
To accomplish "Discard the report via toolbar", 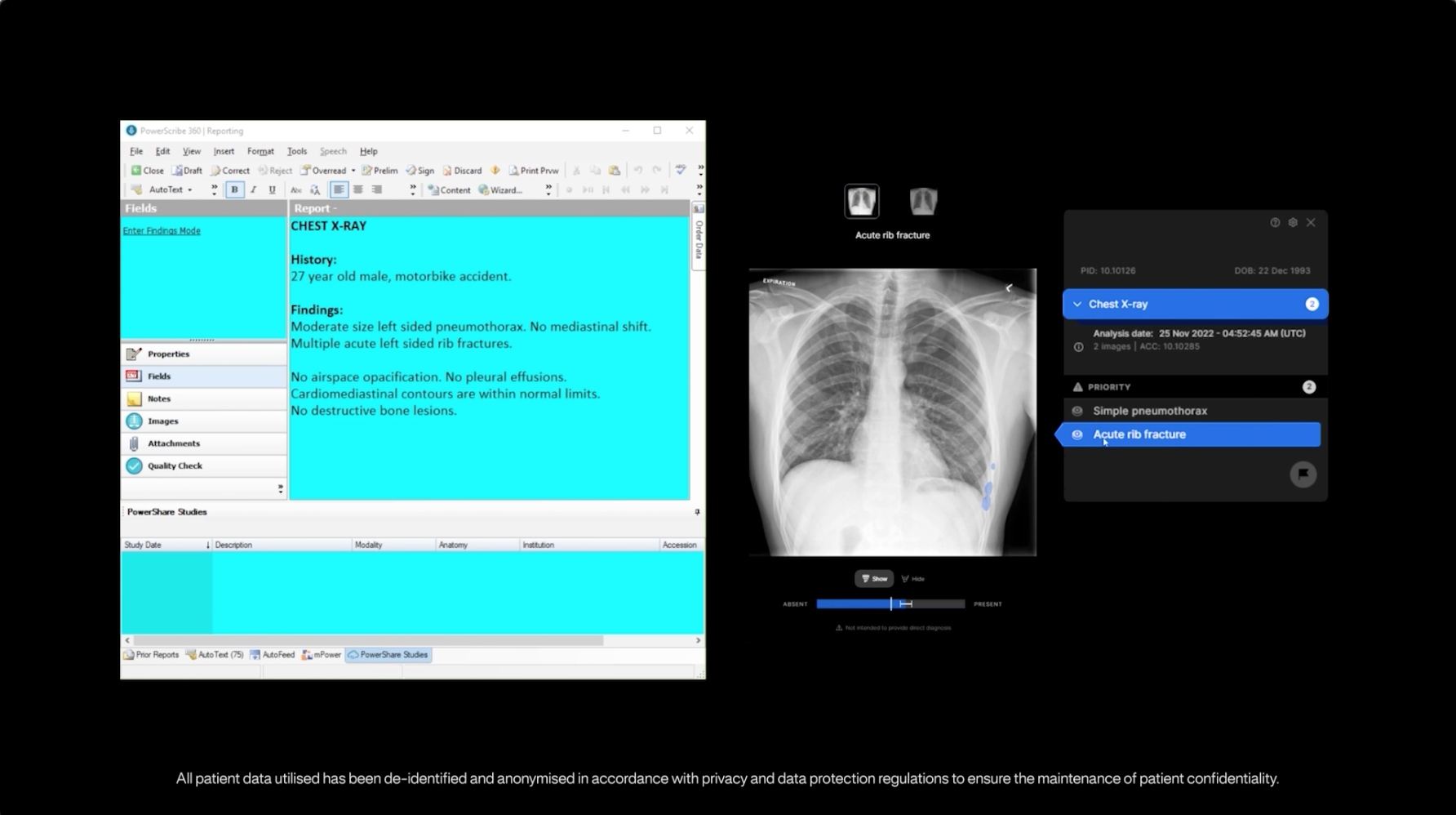I will 462,171.
